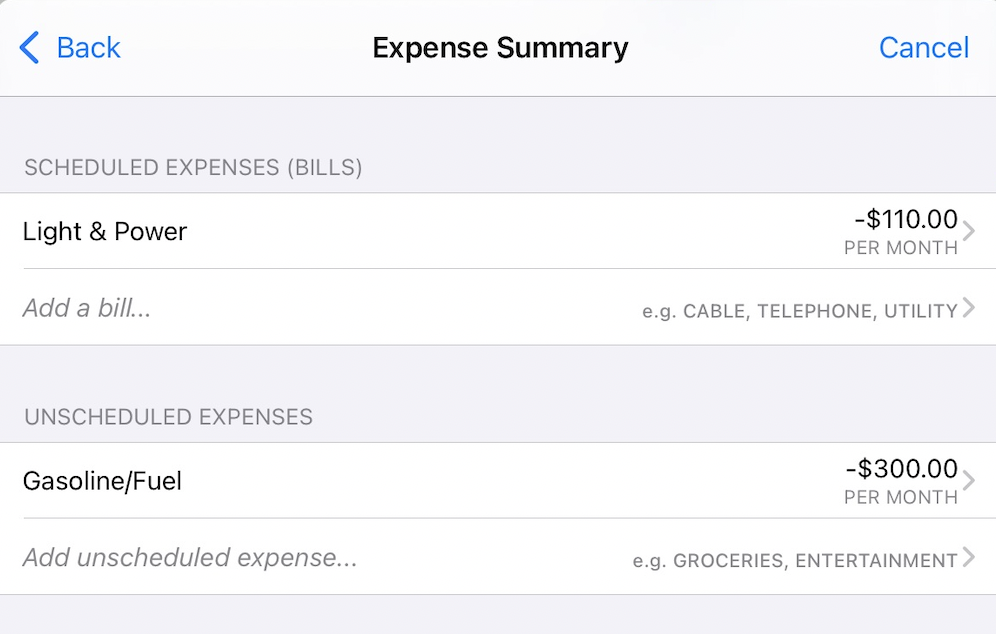Image resolution: width=996 pixels, height=634 pixels.
Task: Tap the chevron on the Add a bill row
Action: point(968,308)
